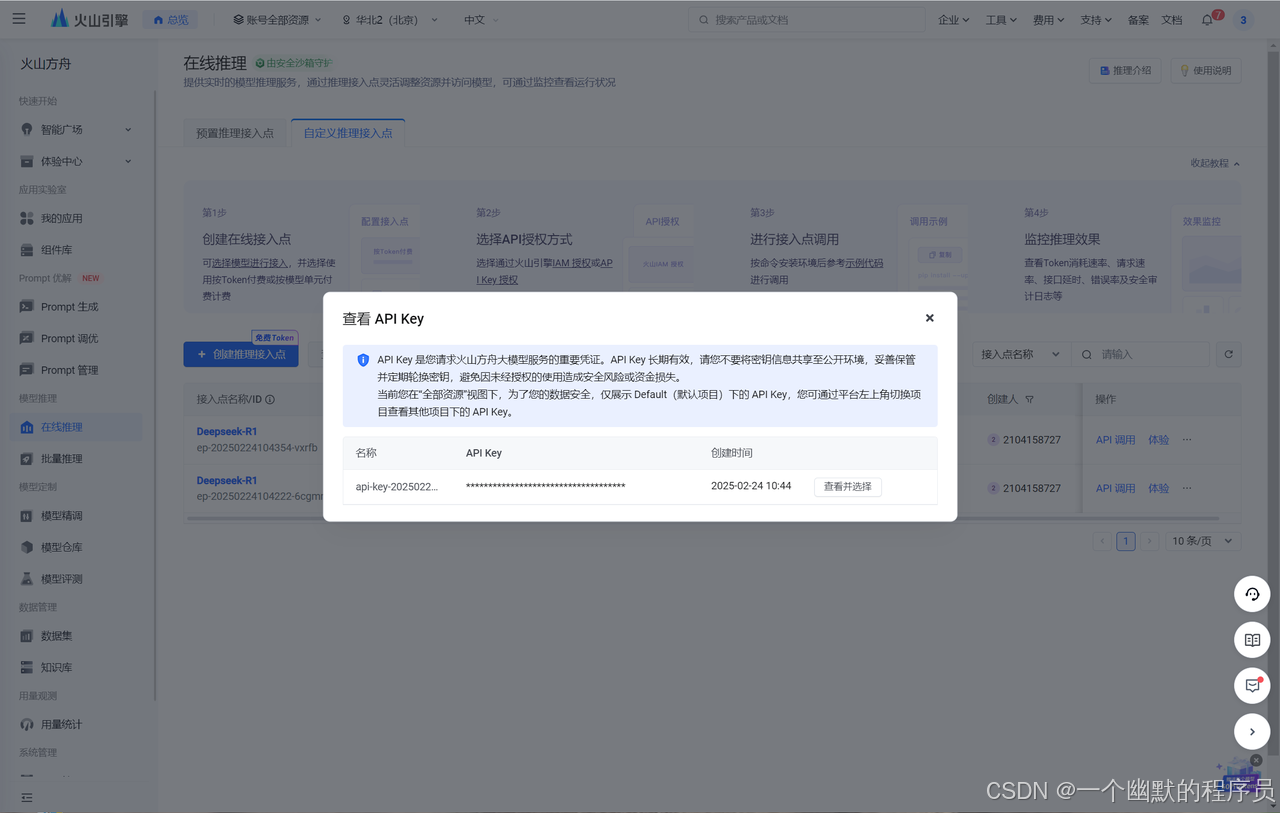Collapse the tutorial via 收起教程
Image resolution: width=1280 pixels, height=813 pixels.
click(x=1215, y=163)
